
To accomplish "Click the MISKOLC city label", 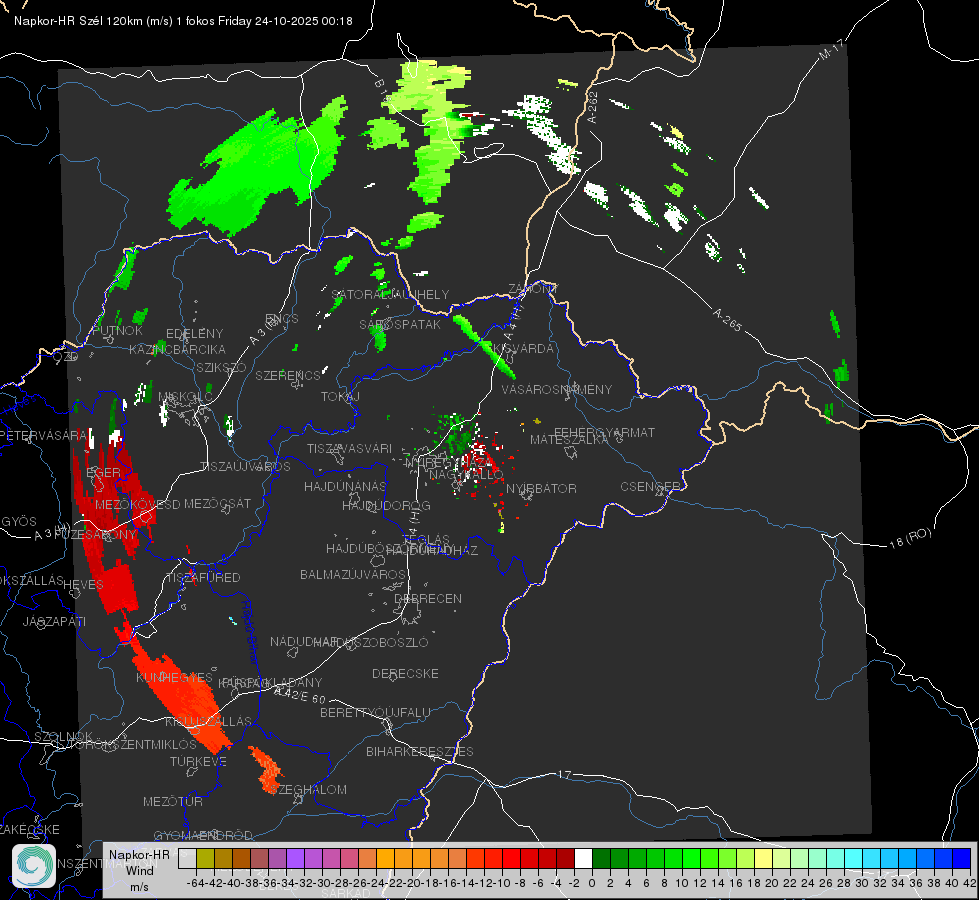I will tap(185, 397).
